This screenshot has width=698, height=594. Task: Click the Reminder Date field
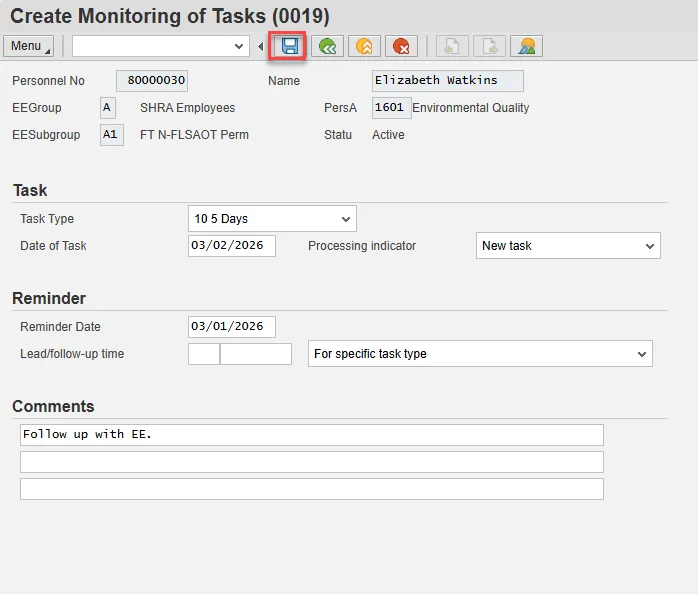(231, 327)
